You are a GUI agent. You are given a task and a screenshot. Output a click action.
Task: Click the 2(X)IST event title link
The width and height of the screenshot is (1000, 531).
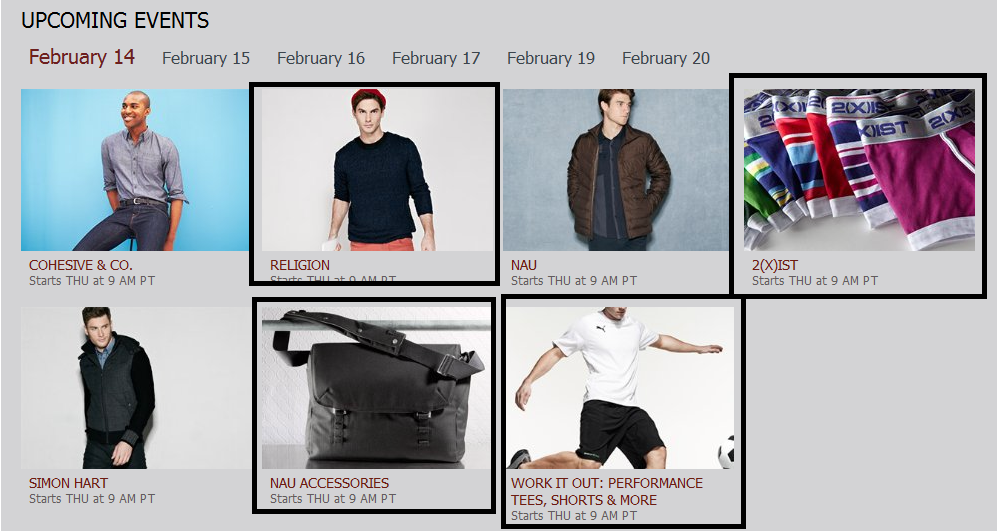click(775, 265)
